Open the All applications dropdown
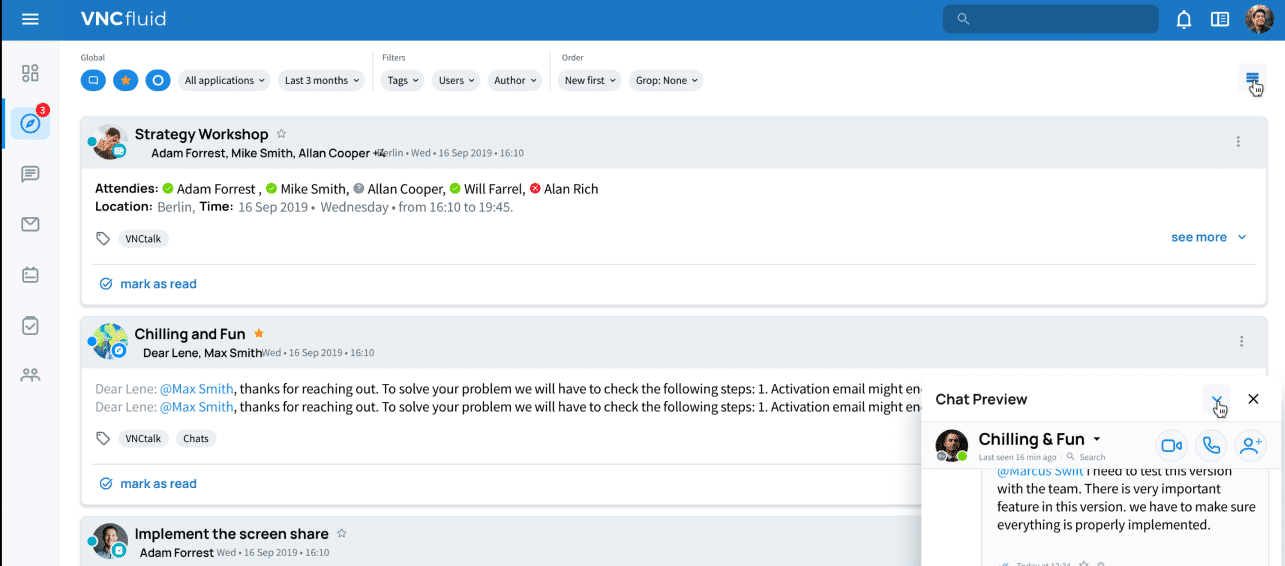The width and height of the screenshot is (1285, 566). (225, 80)
